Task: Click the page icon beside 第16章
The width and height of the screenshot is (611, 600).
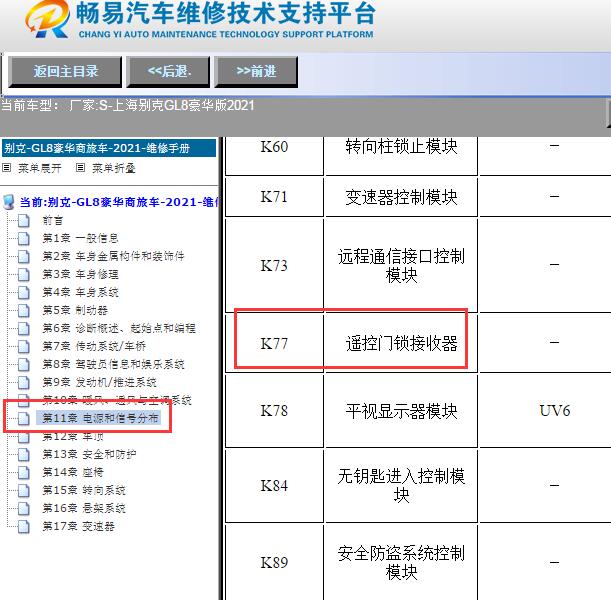Action: click(24, 508)
